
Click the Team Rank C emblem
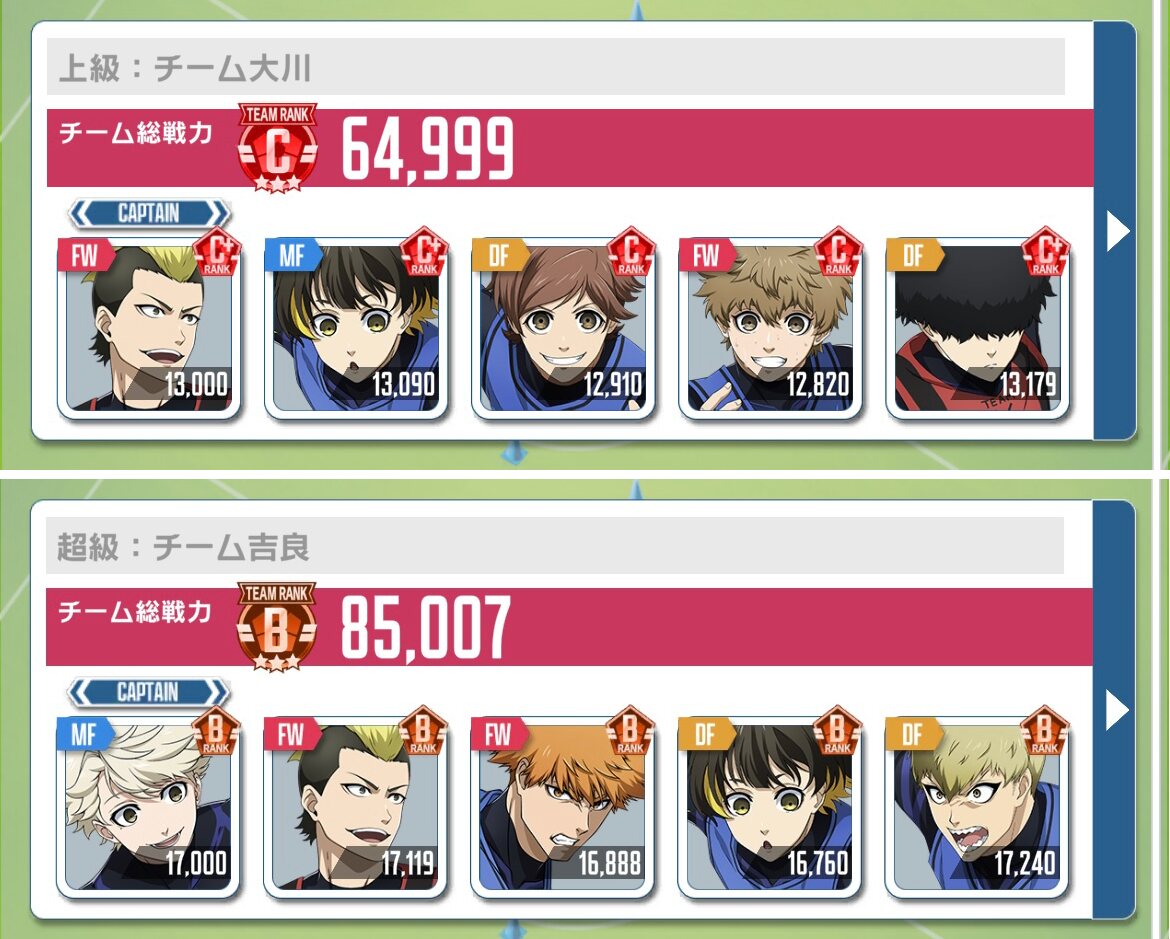click(278, 148)
